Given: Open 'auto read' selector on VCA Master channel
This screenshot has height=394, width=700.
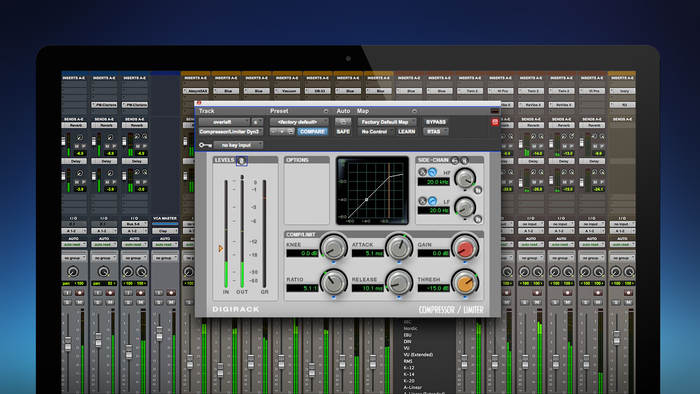Looking at the screenshot, I should pos(165,245).
